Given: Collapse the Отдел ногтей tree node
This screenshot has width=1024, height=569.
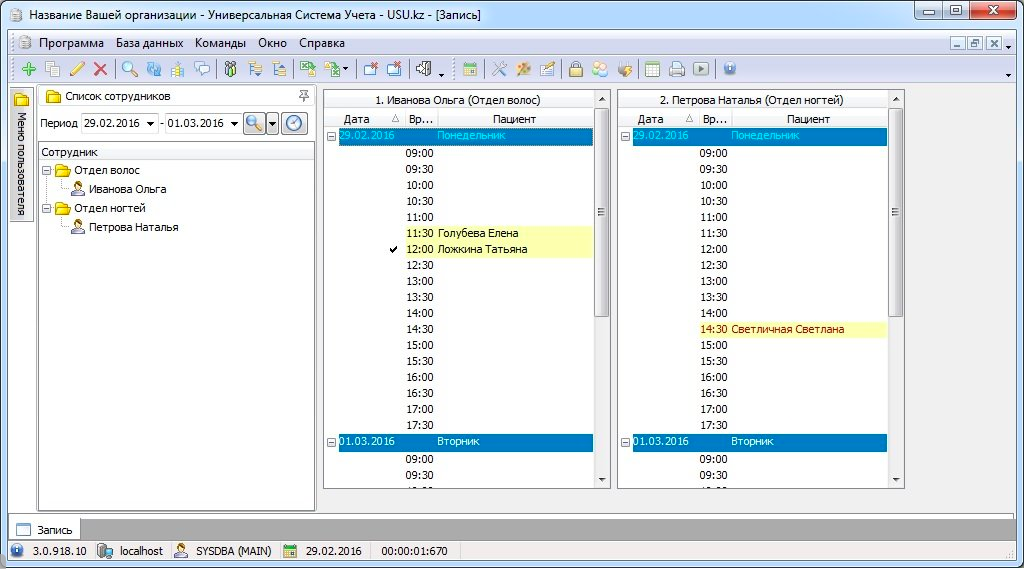Looking at the screenshot, I should pyautogui.click(x=46, y=208).
